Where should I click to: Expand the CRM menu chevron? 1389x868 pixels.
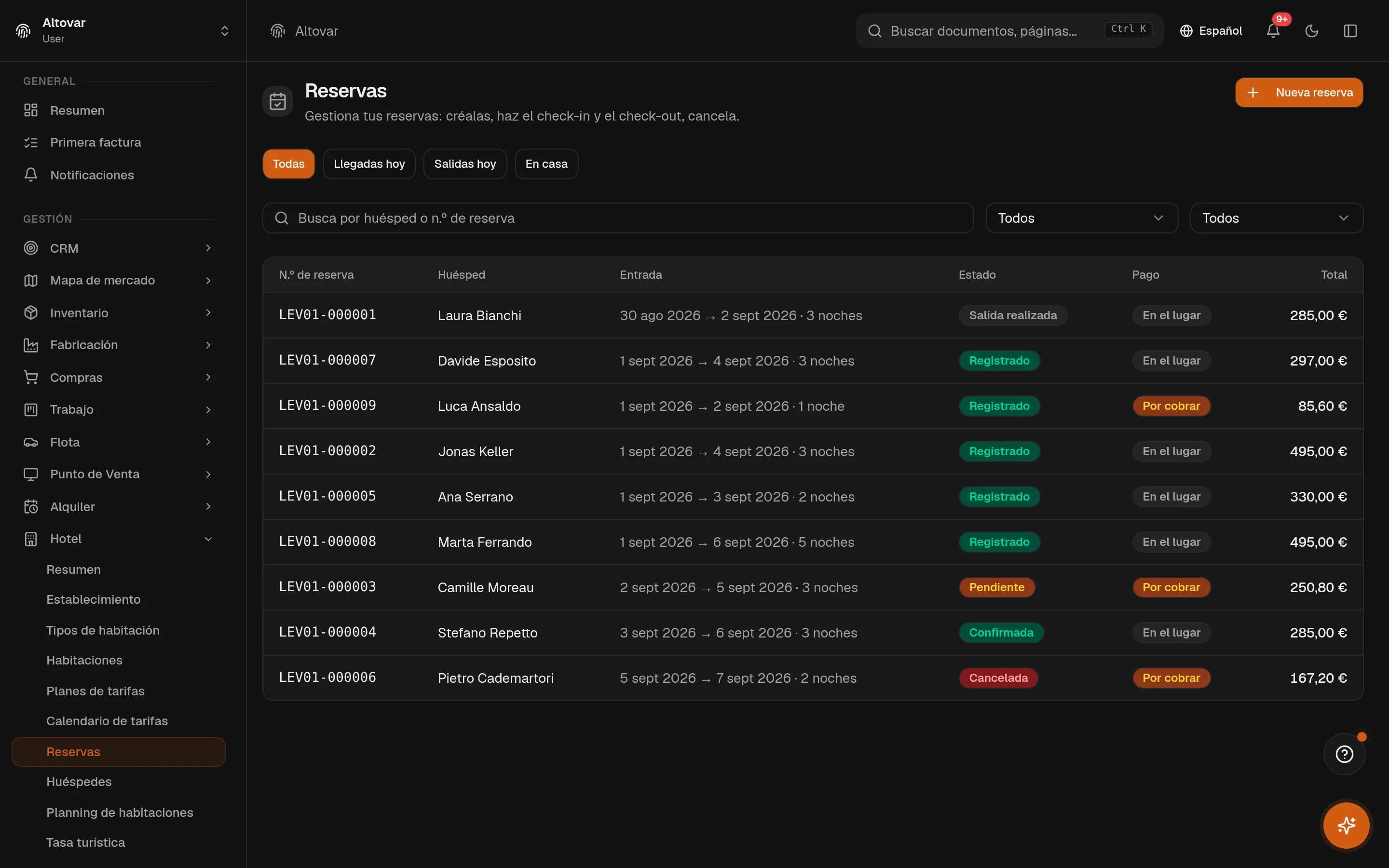(208, 248)
